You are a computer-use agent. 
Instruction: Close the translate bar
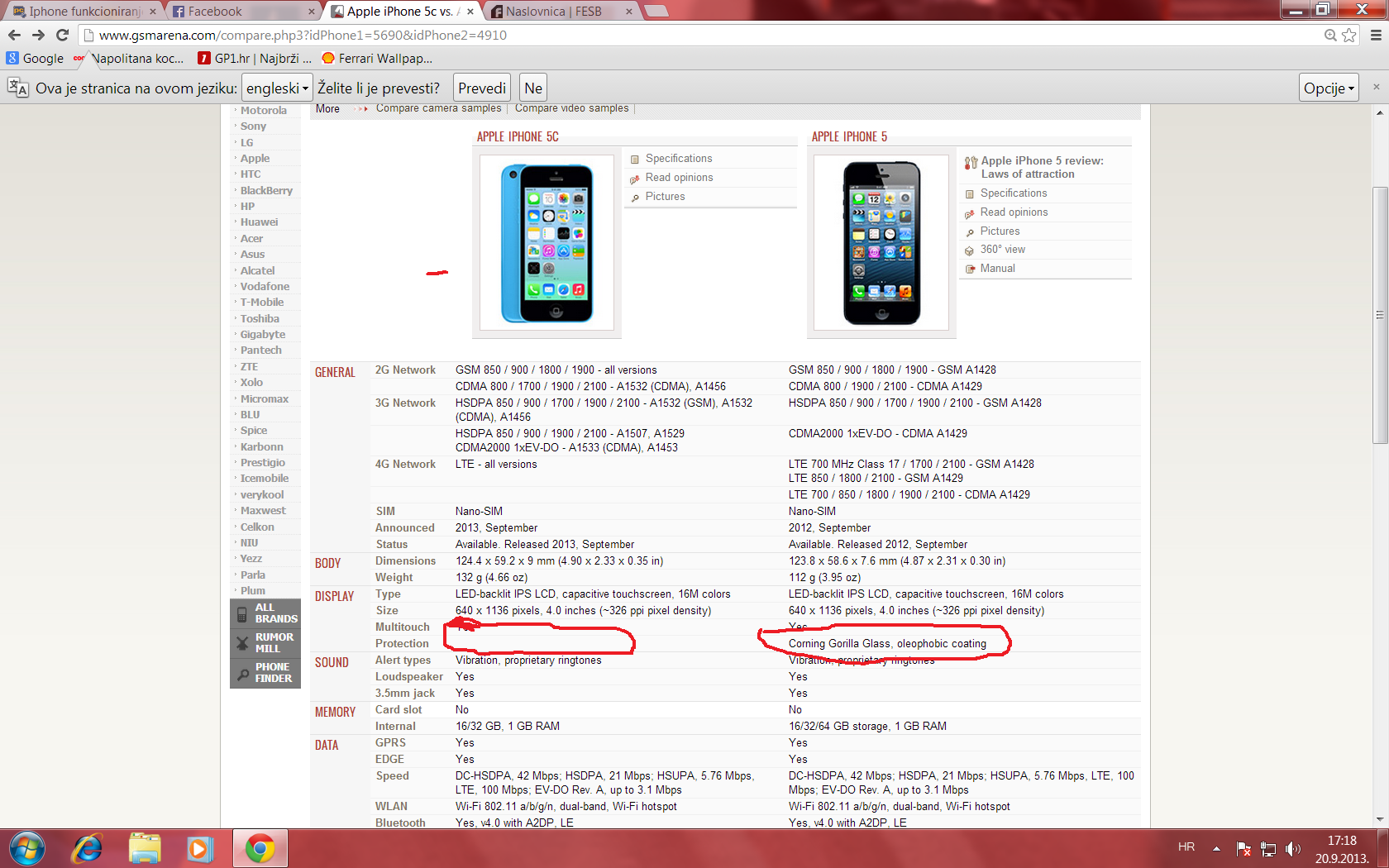tap(1377, 87)
